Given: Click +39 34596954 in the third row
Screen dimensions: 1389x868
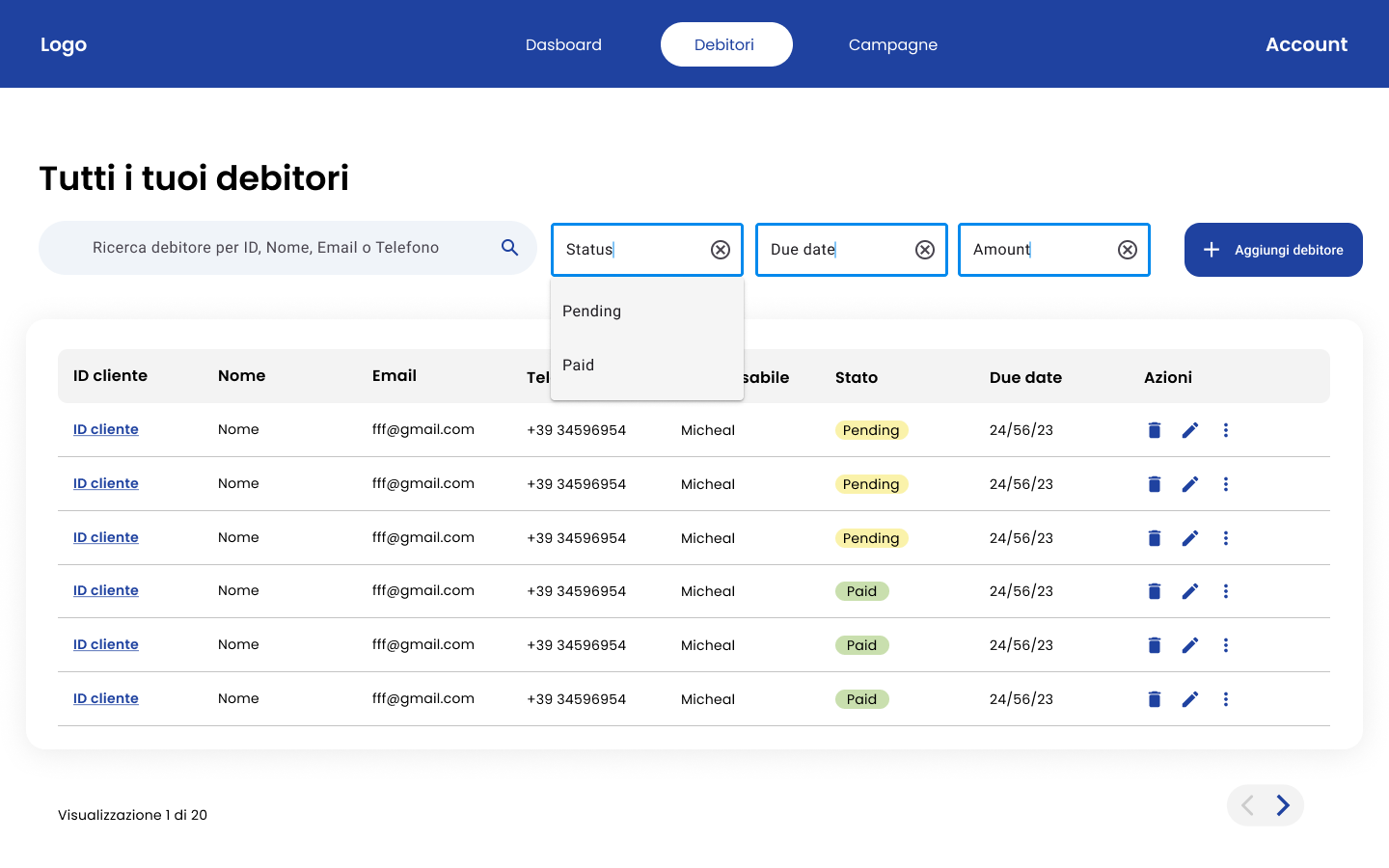Looking at the screenshot, I should point(577,538).
